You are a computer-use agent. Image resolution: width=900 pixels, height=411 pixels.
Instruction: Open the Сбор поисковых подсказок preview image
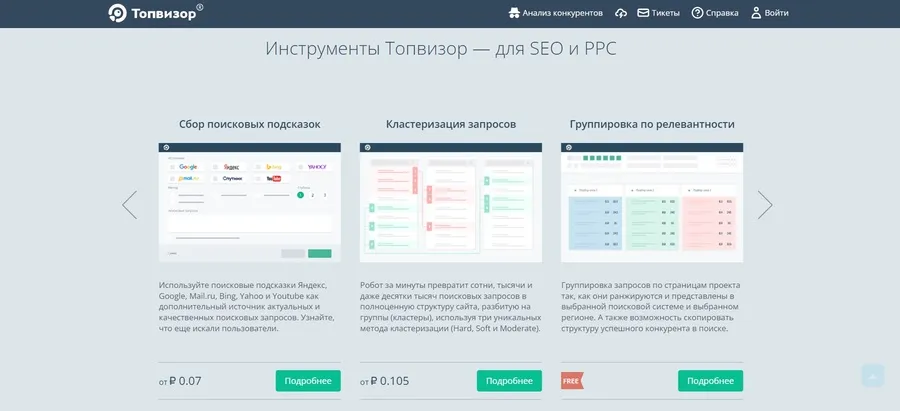[x=250, y=203]
